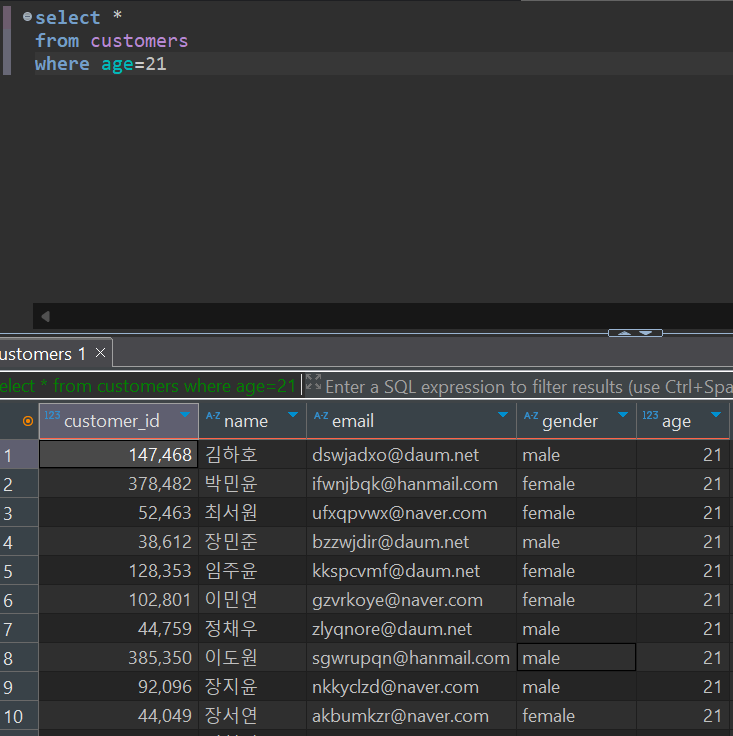The width and height of the screenshot is (733, 736).
Task: Click the orange record mode icon in grid corner
Action: [x=28, y=421]
